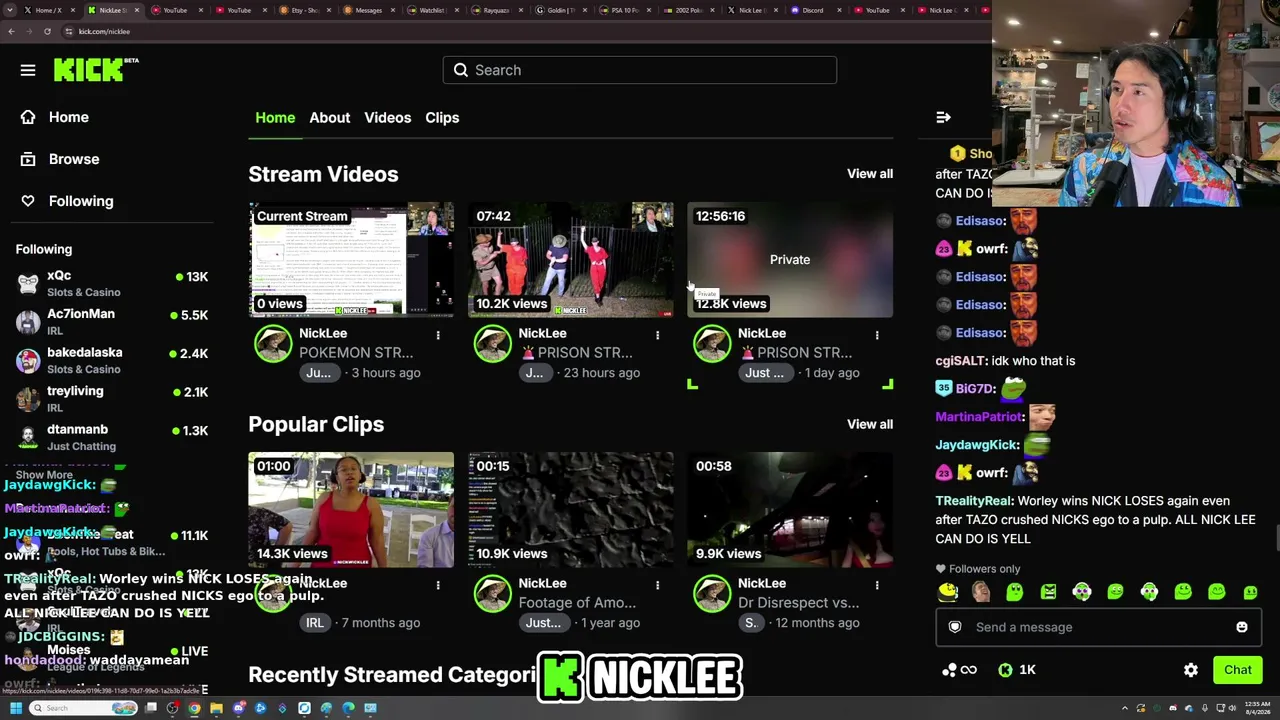
Task: Open options for Dr Disrespect clip
Action: (877, 584)
